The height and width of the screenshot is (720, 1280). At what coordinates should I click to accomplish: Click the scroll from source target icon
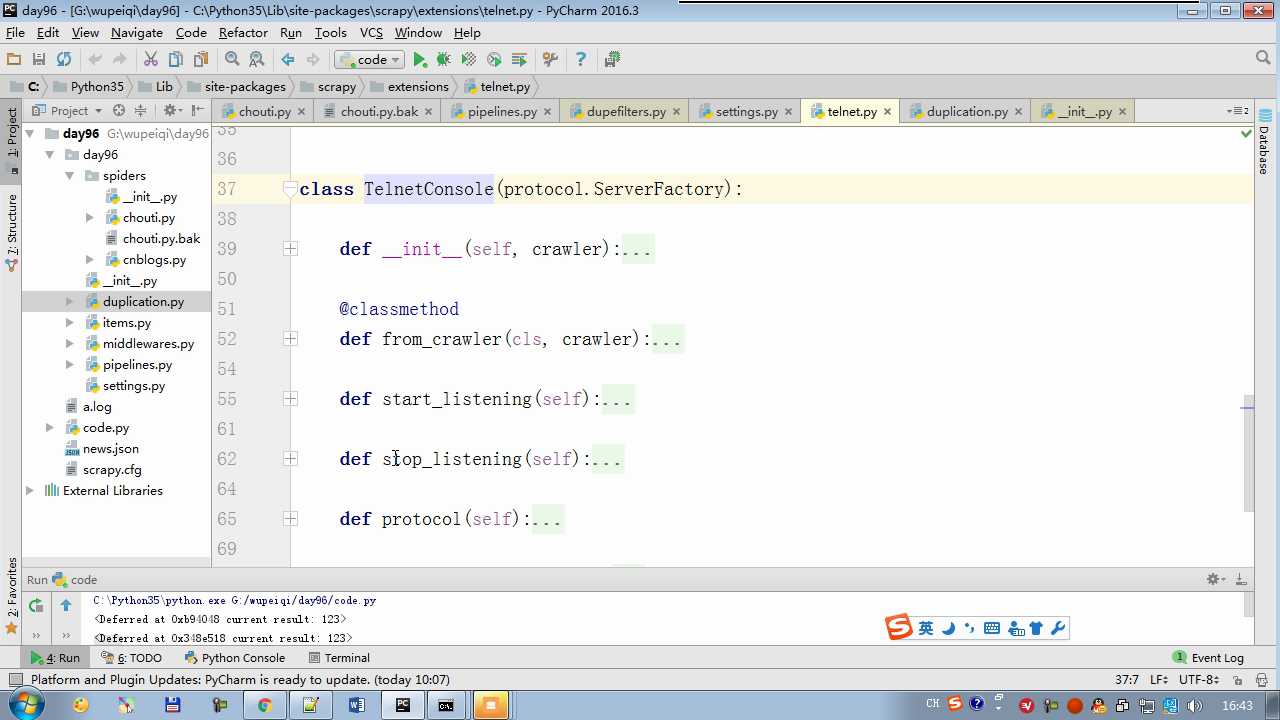pos(119,110)
